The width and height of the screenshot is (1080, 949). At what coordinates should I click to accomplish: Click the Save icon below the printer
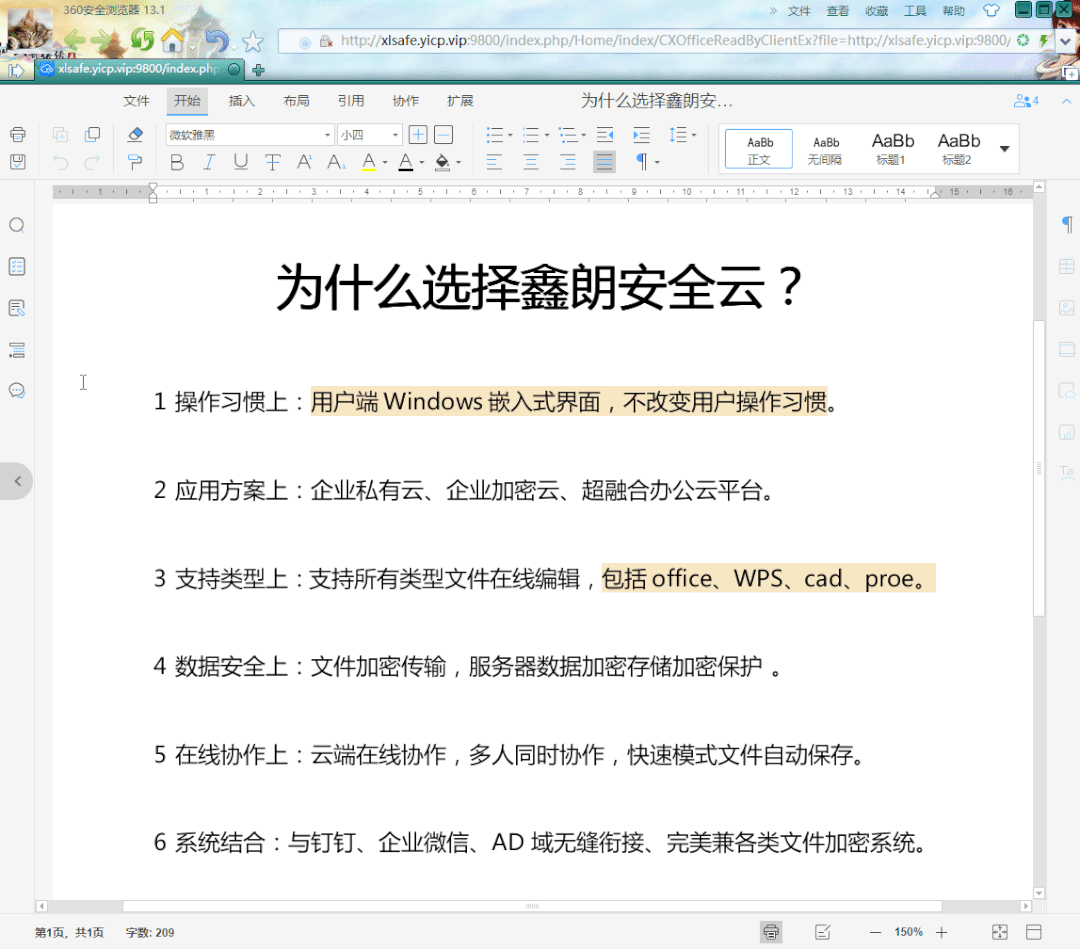tap(17, 163)
